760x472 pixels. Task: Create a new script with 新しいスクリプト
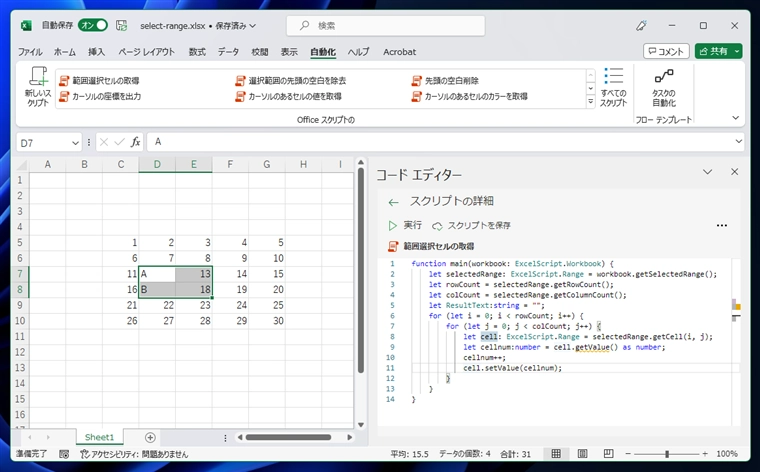[38, 87]
